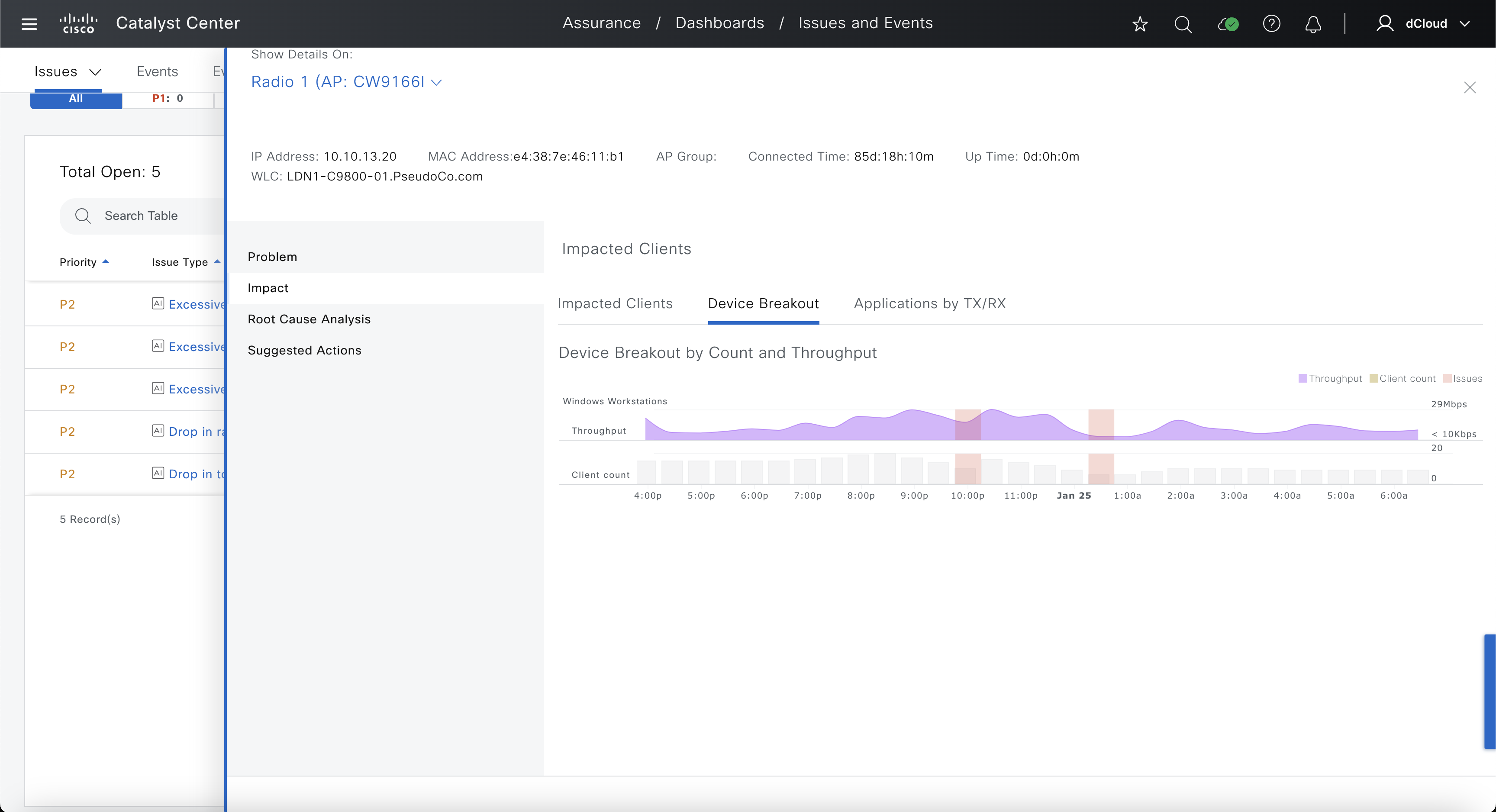This screenshot has width=1496, height=812.
Task: Sort by Priority column arrow
Action: (106, 261)
